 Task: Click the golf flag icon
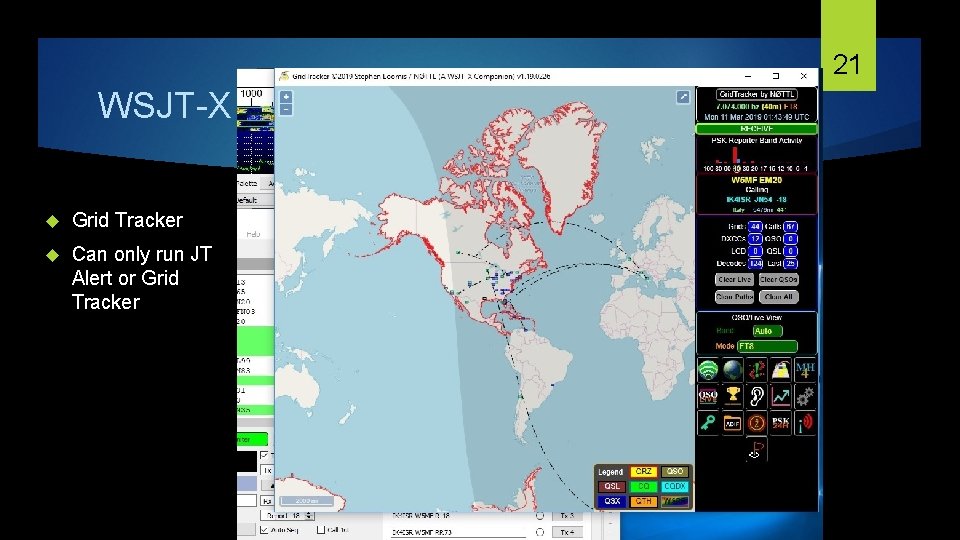[757, 450]
